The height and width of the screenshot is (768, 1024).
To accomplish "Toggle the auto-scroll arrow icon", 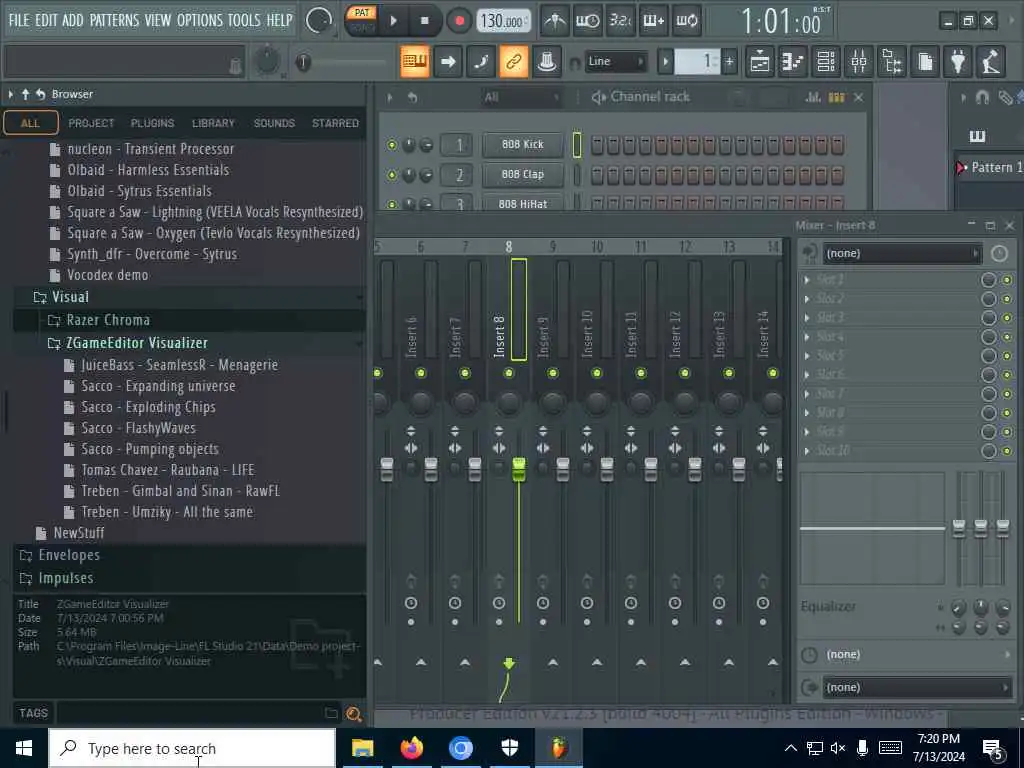I will (x=448, y=62).
